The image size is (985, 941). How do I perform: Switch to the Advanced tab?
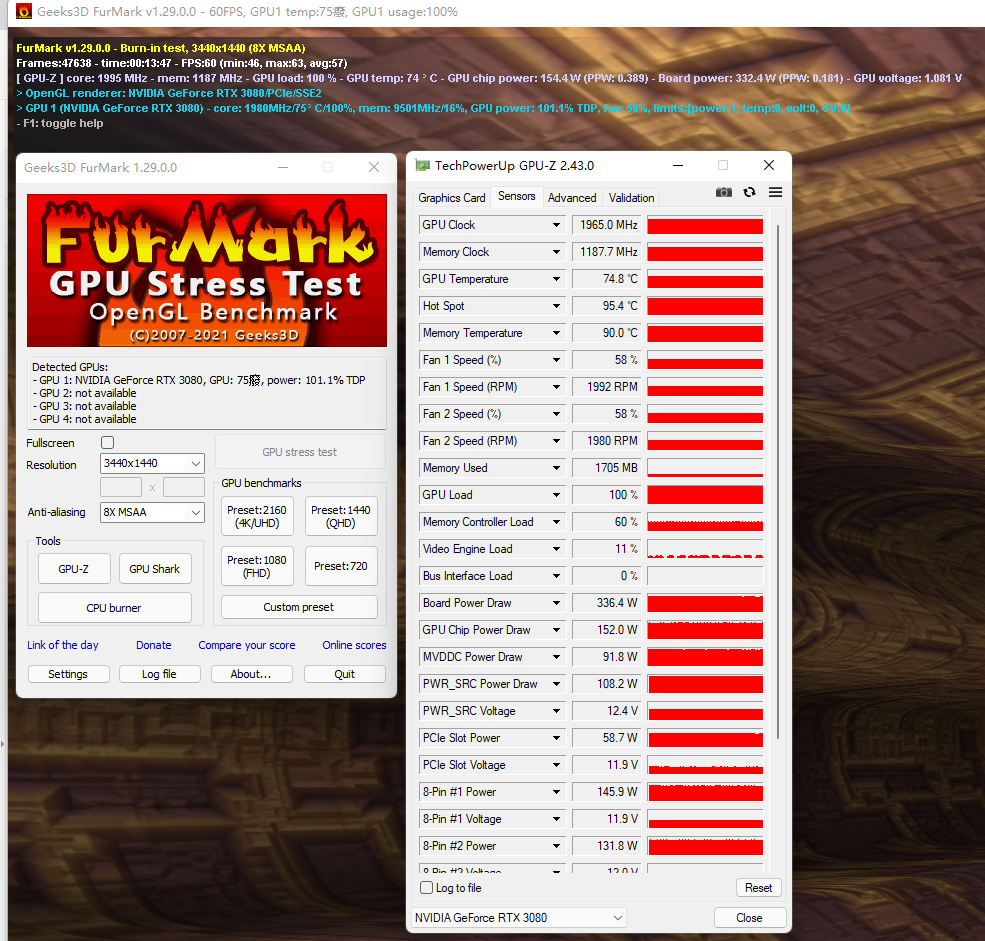(x=572, y=198)
